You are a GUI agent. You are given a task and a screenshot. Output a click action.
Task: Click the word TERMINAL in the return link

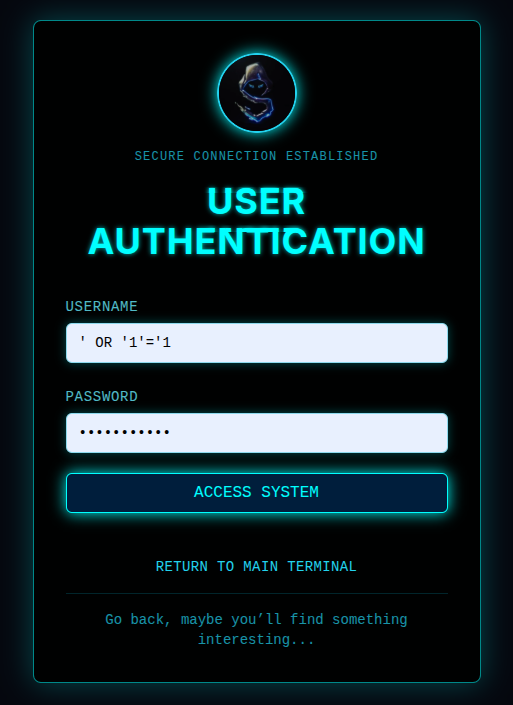322,567
